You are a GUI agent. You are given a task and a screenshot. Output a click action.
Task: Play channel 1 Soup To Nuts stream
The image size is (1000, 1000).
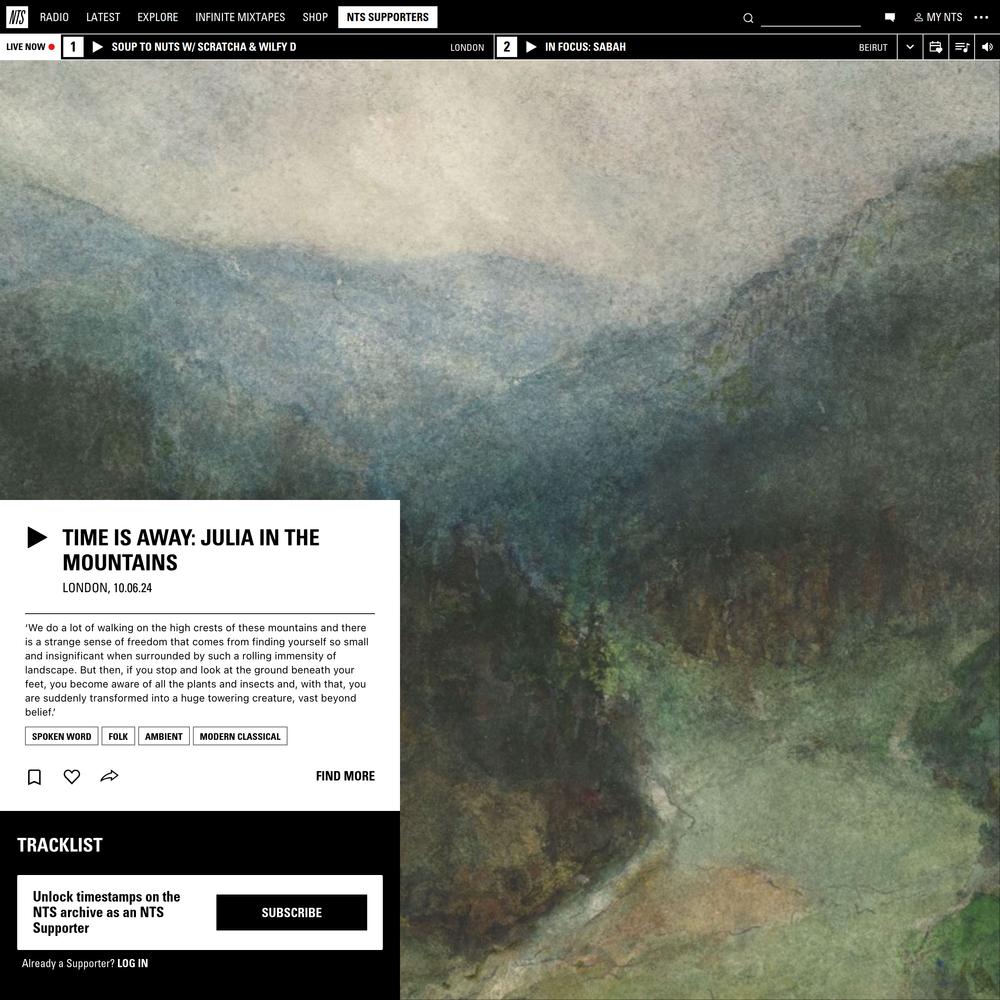98,47
